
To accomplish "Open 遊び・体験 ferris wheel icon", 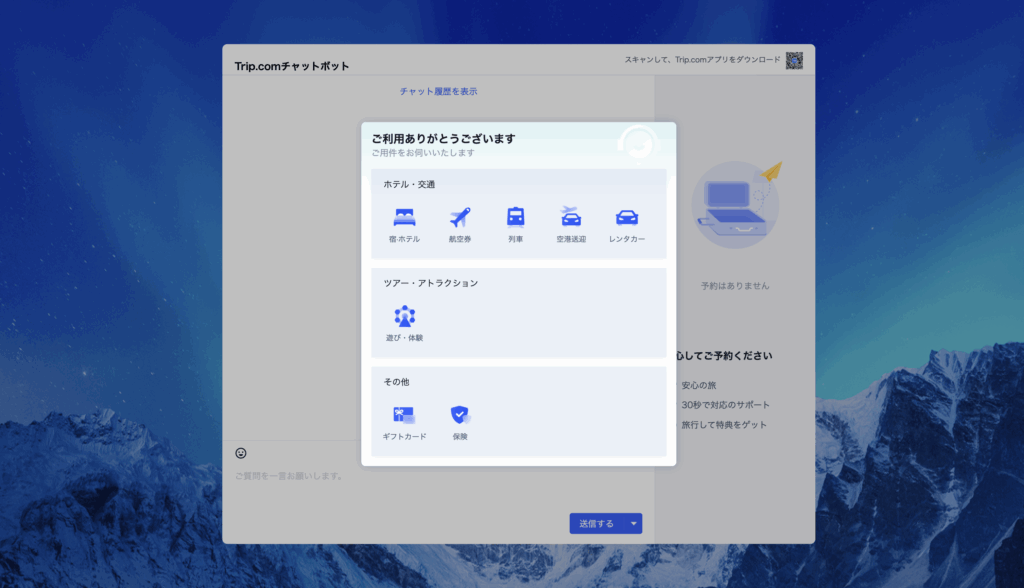I will coord(404,317).
